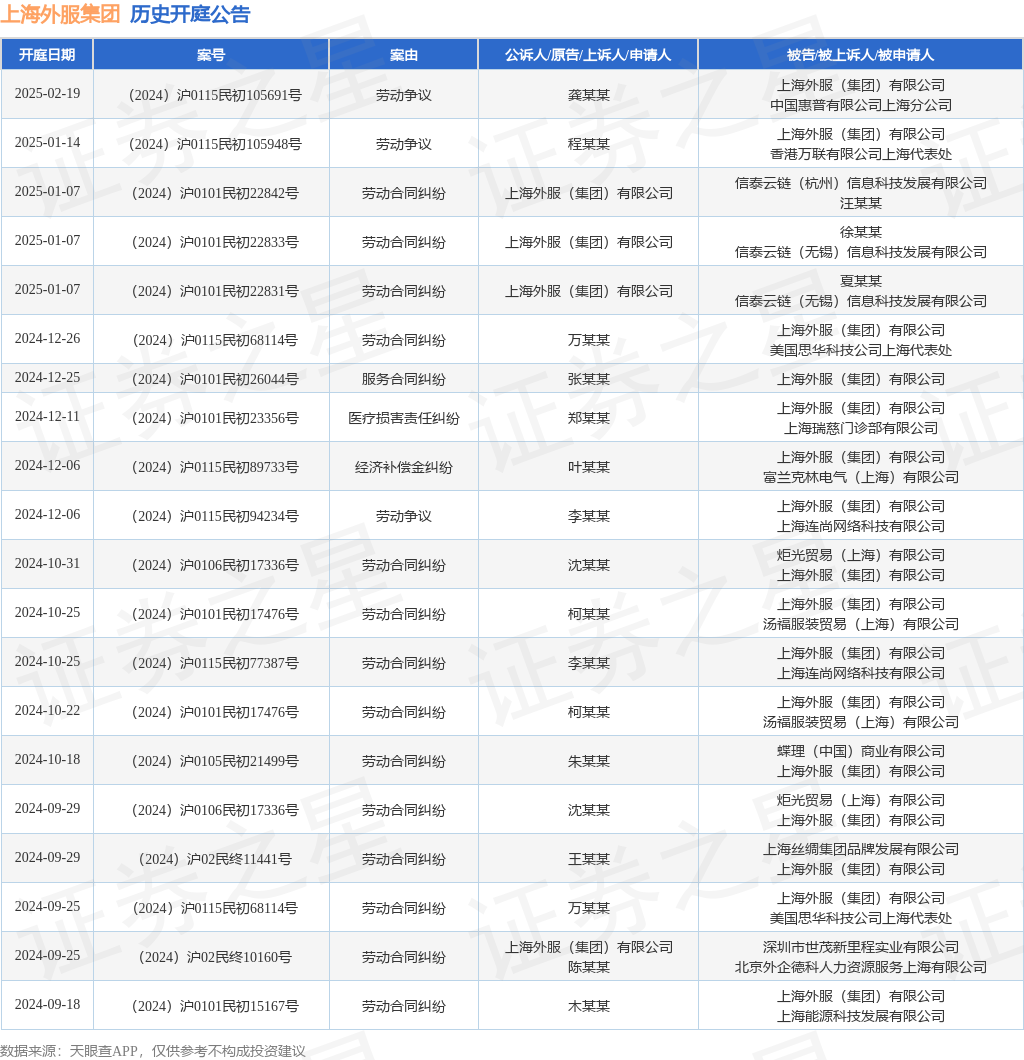Click plaintiff name 陈某某
Viewport: 1024px width, 1060px height.
coord(589,967)
